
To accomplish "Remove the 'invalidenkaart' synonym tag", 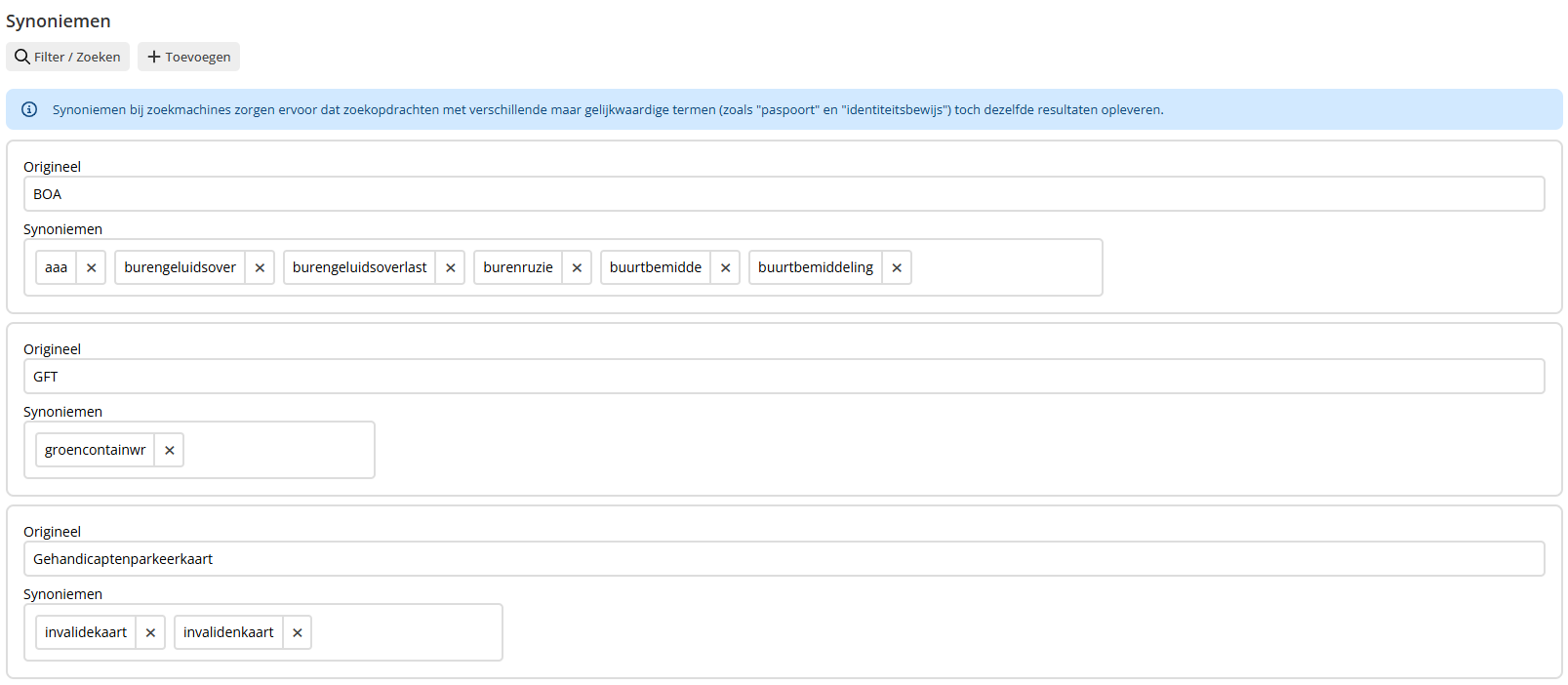I will (298, 632).
